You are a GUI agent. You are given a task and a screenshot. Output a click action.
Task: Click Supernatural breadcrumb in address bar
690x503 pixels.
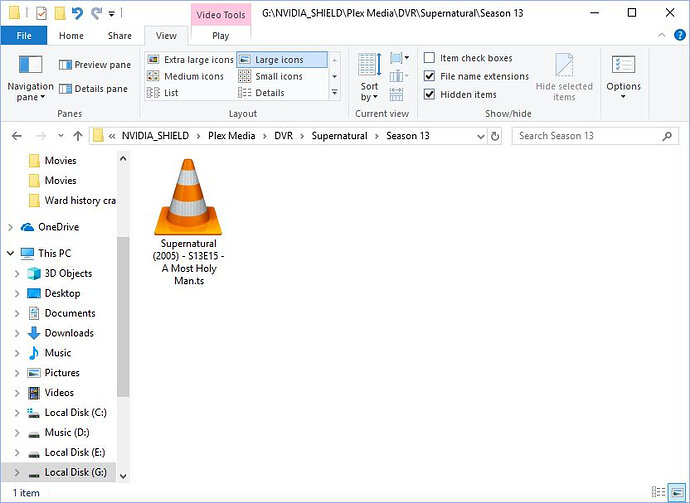pyautogui.click(x=339, y=136)
